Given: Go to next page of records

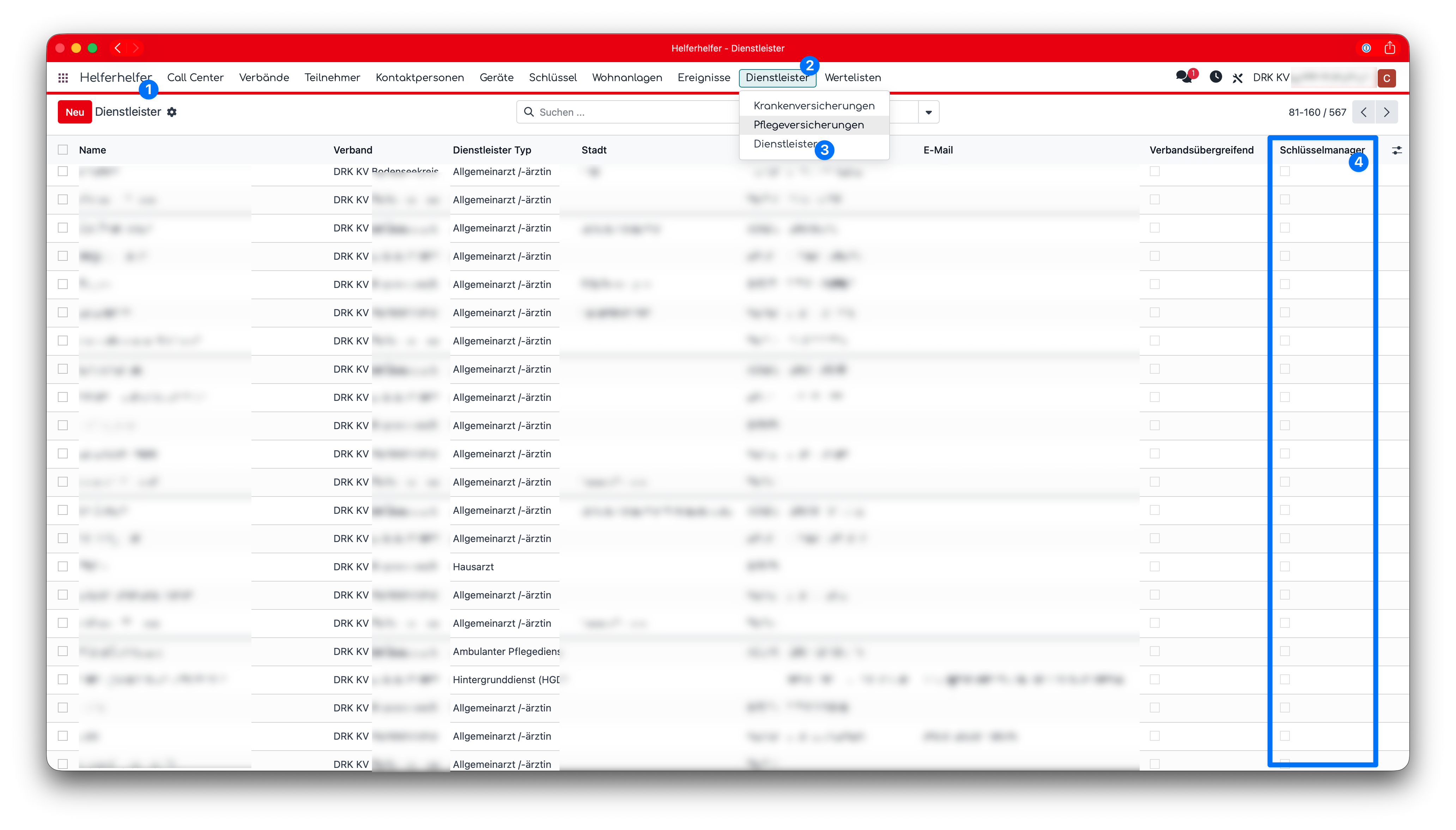Looking at the screenshot, I should pyautogui.click(x=1387, y=112).
